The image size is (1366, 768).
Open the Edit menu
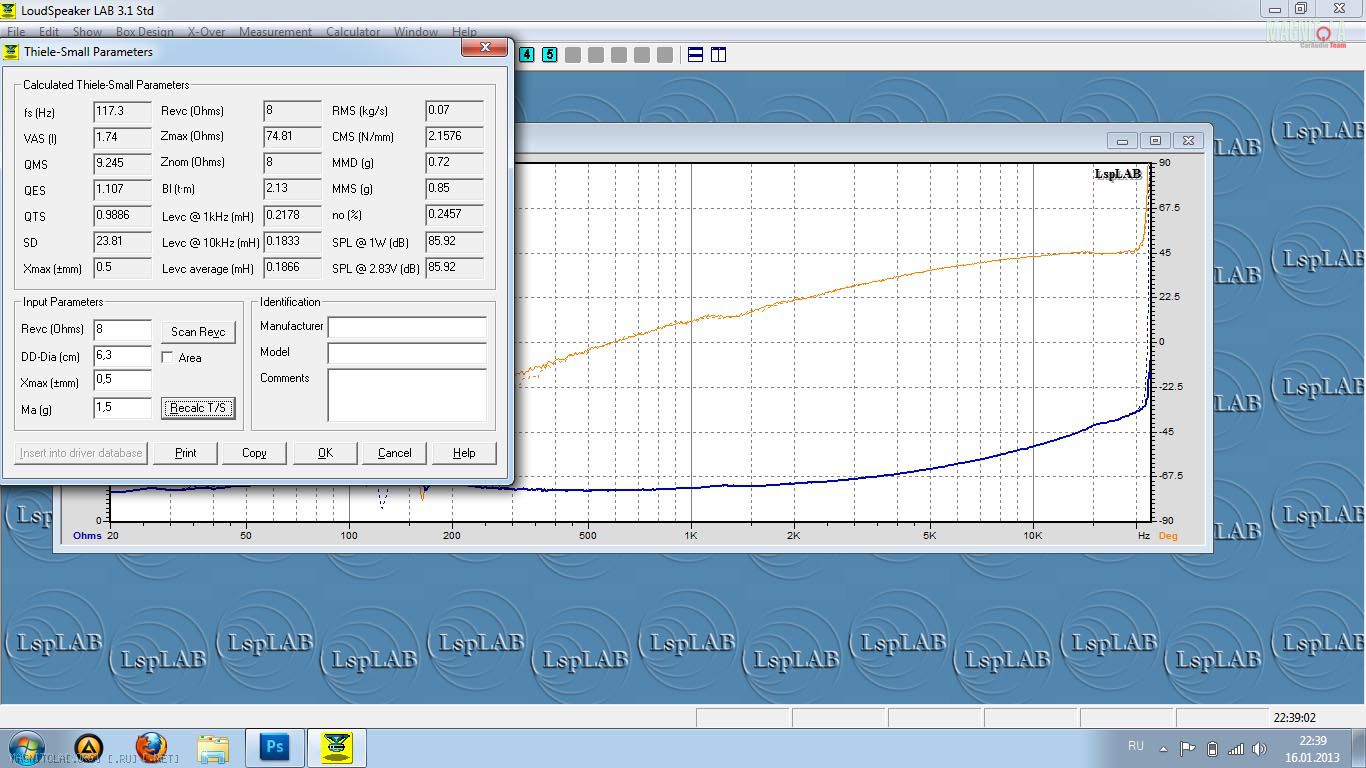click(49, 32)
